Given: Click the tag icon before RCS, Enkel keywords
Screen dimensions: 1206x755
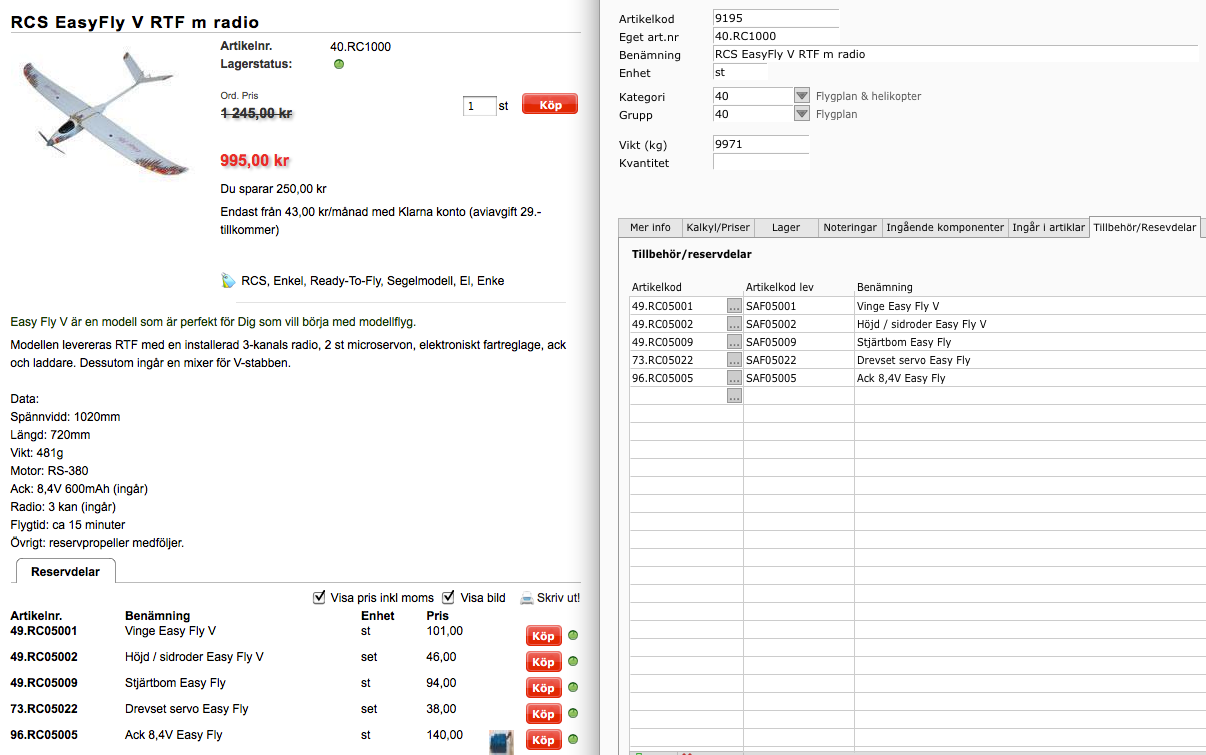Looking at the screenshot, I should pyautogui.click(x=228, y=281).
